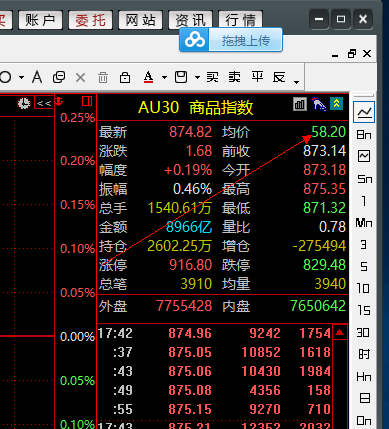Viewport: 389px width, 429px height.
Task: Select the 10 minute period button
Action: (x=364, y=289)
